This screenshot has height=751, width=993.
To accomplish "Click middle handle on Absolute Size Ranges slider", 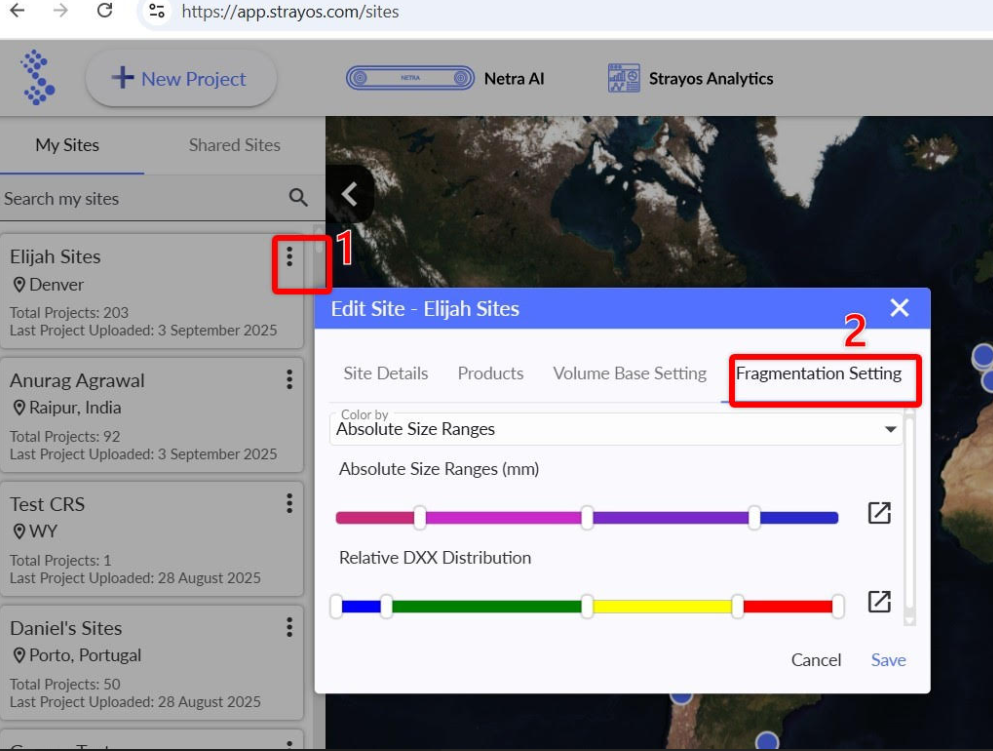I will [587, 517].
